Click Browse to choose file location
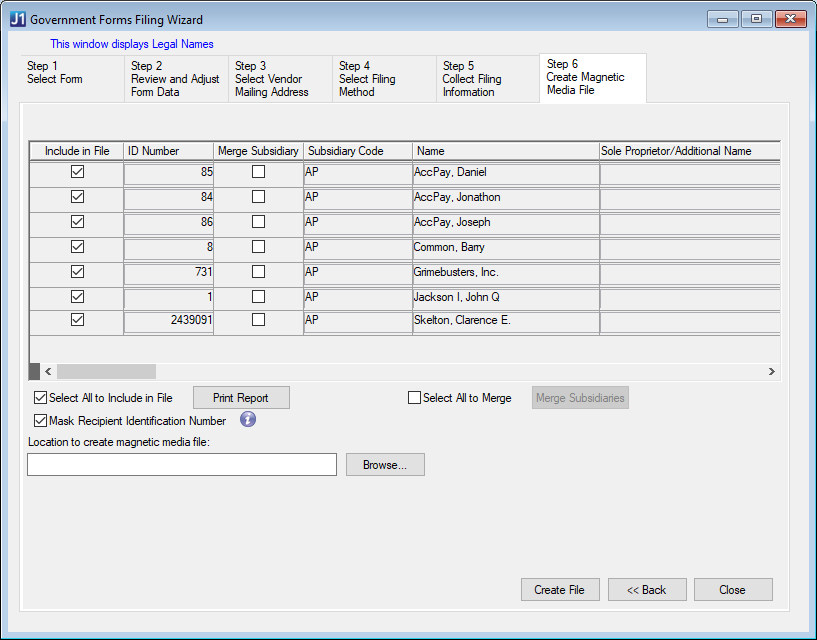The width and height of the screenshot is (817, 640). pos(385,464)
